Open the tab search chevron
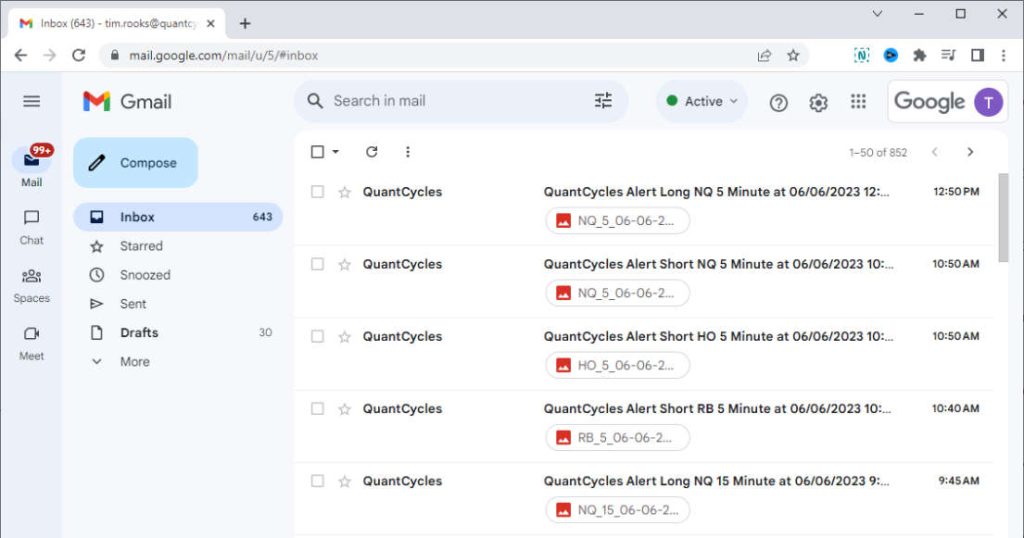1024x538 pixels. point(877,13)
